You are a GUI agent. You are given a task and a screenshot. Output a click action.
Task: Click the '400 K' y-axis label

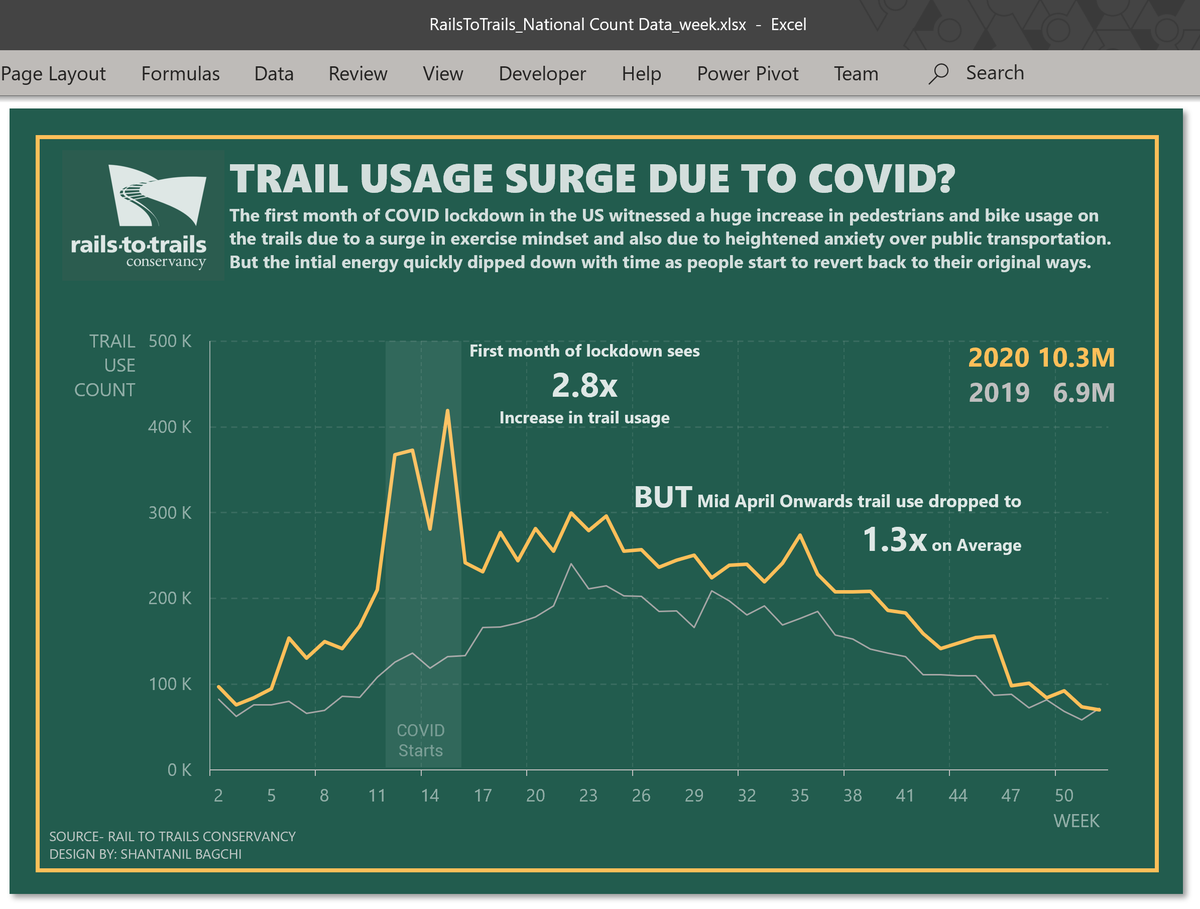170,427
